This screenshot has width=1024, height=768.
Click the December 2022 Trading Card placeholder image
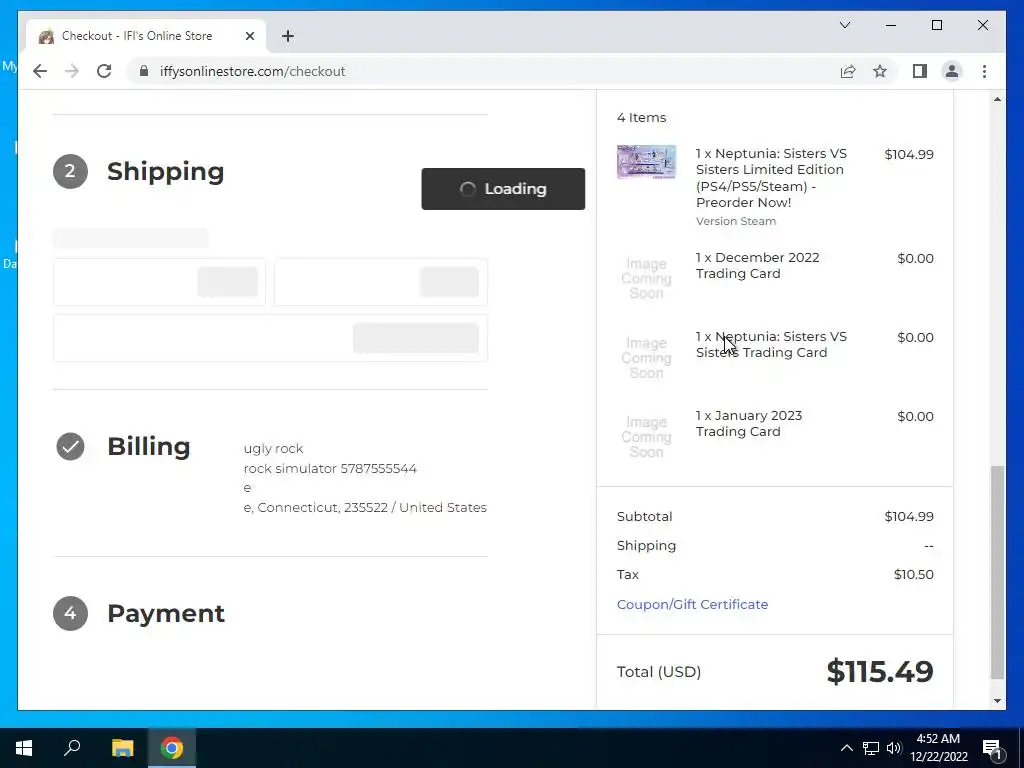pyautogui.click(x=647, y=278)
